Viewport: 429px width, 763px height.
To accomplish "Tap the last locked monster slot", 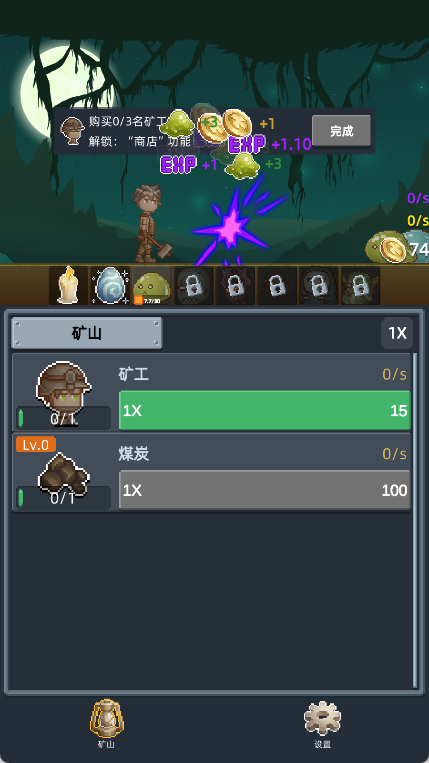I will [x=360, y=285].
